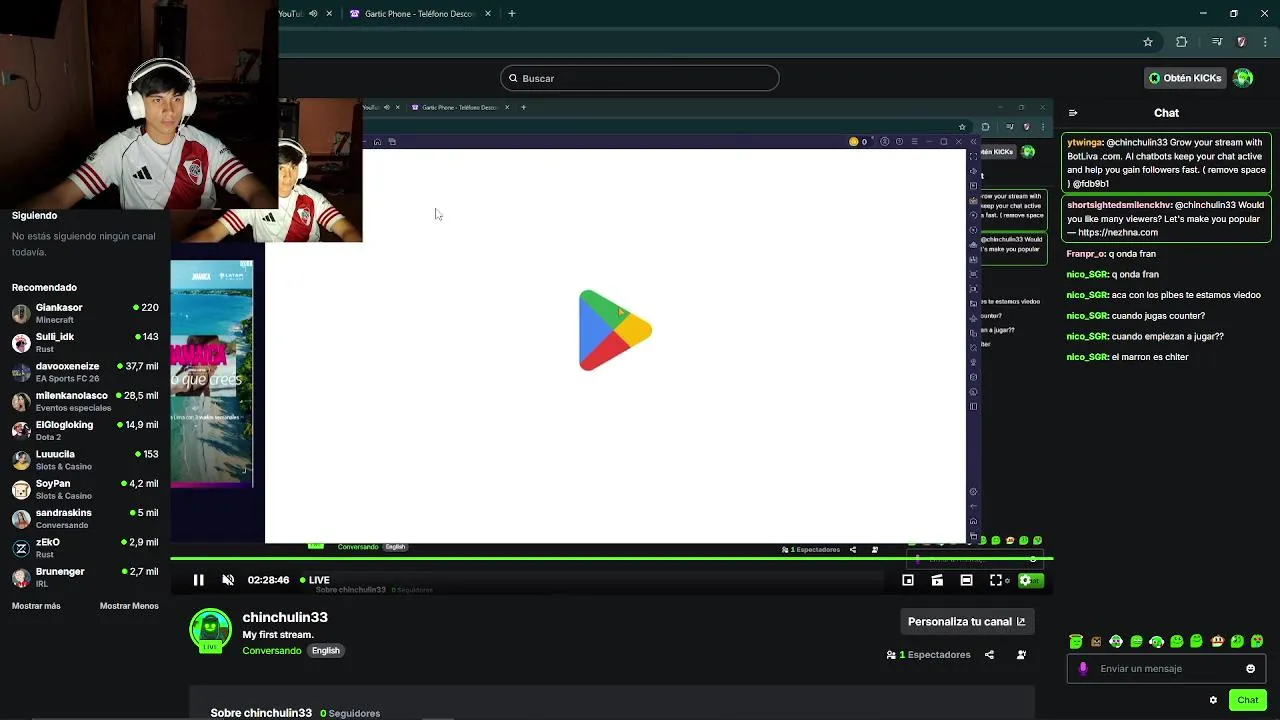
Task: Close the YouTube tab
Action: click(x=329, y=14)
